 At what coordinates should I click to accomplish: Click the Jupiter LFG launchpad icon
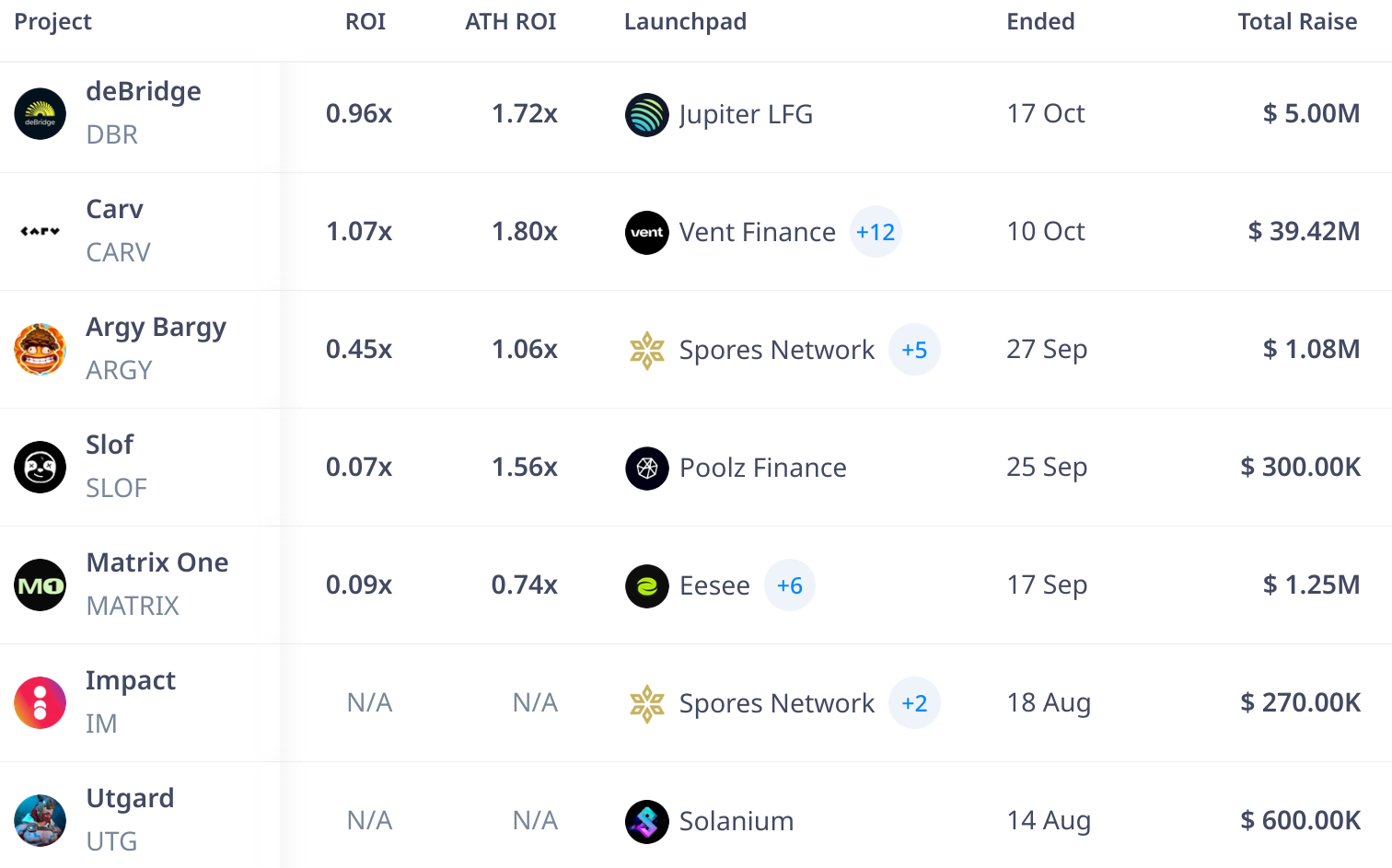point(647,115)
